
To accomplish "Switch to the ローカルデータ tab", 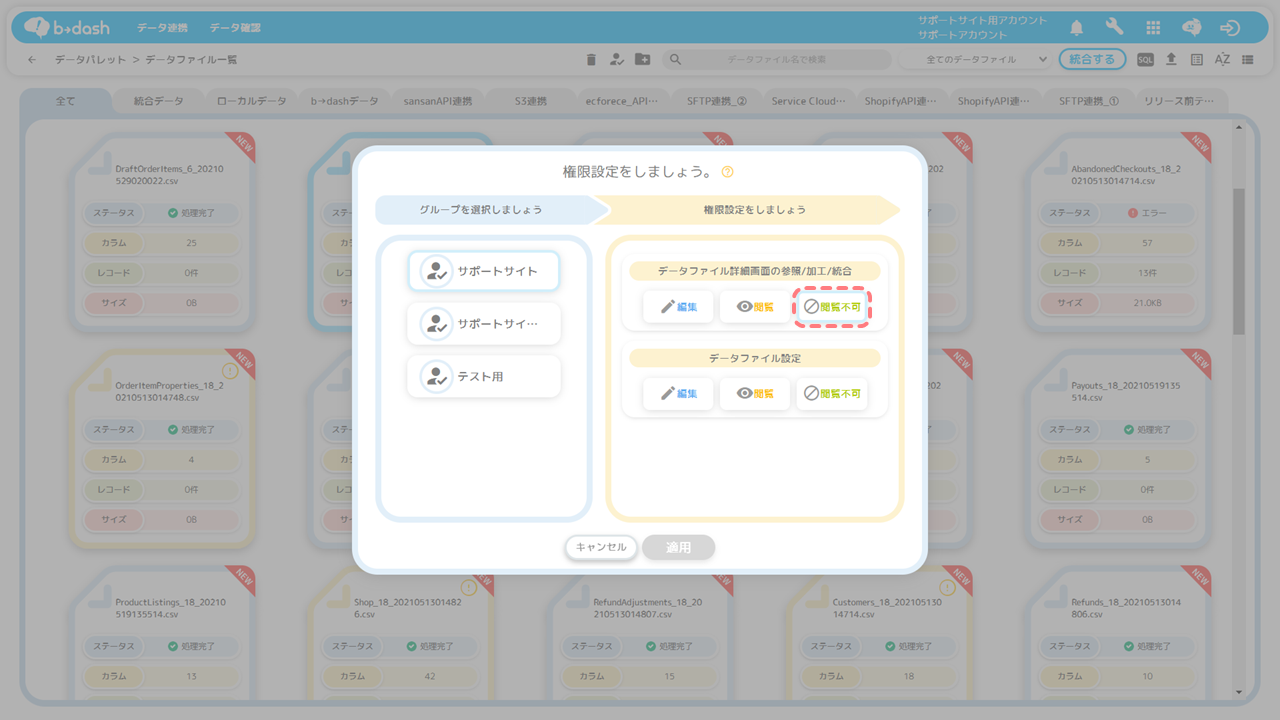I will click(251, 101).
